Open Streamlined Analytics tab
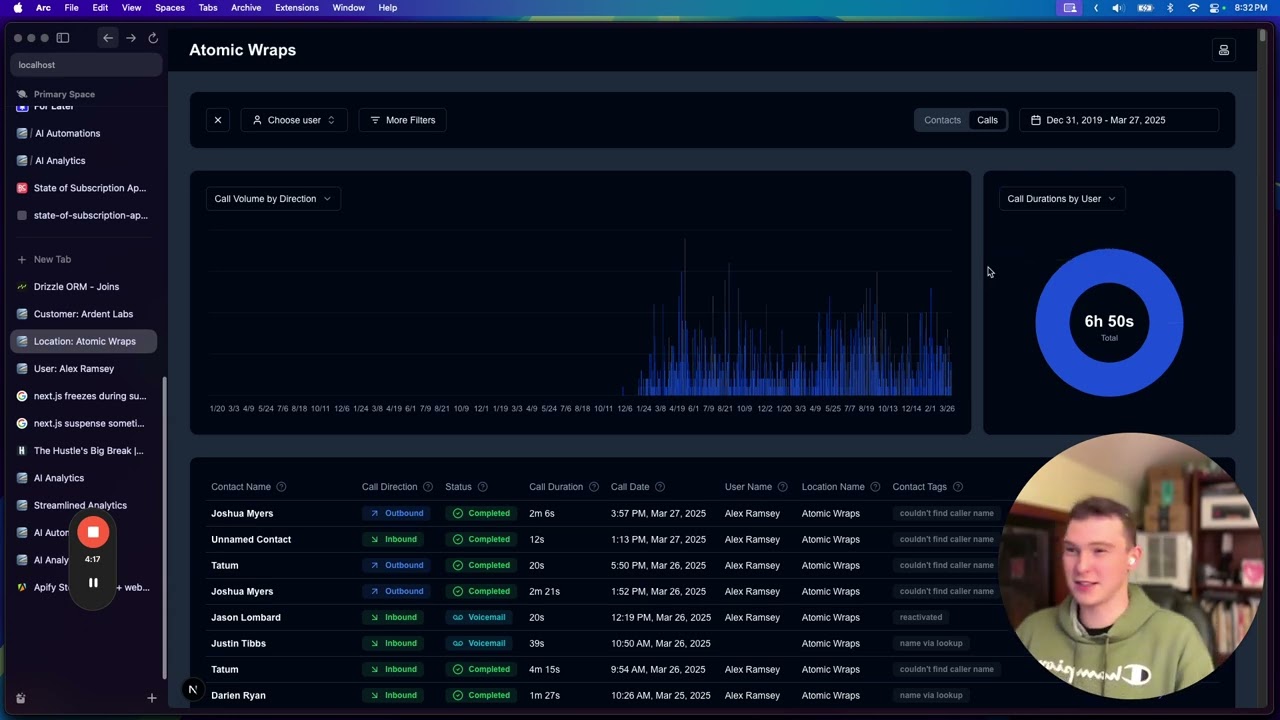Screen dimensions: 1280x720 coord(84,505)
